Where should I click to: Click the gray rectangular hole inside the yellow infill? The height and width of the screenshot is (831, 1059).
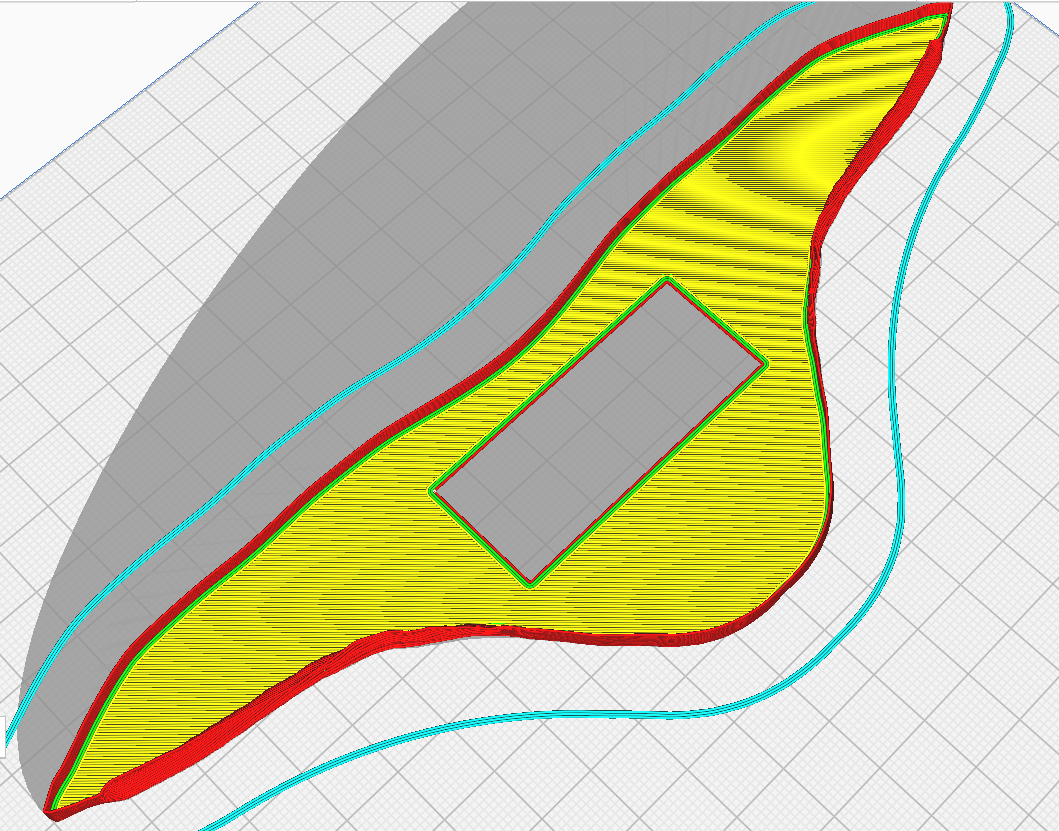(600, 430)
